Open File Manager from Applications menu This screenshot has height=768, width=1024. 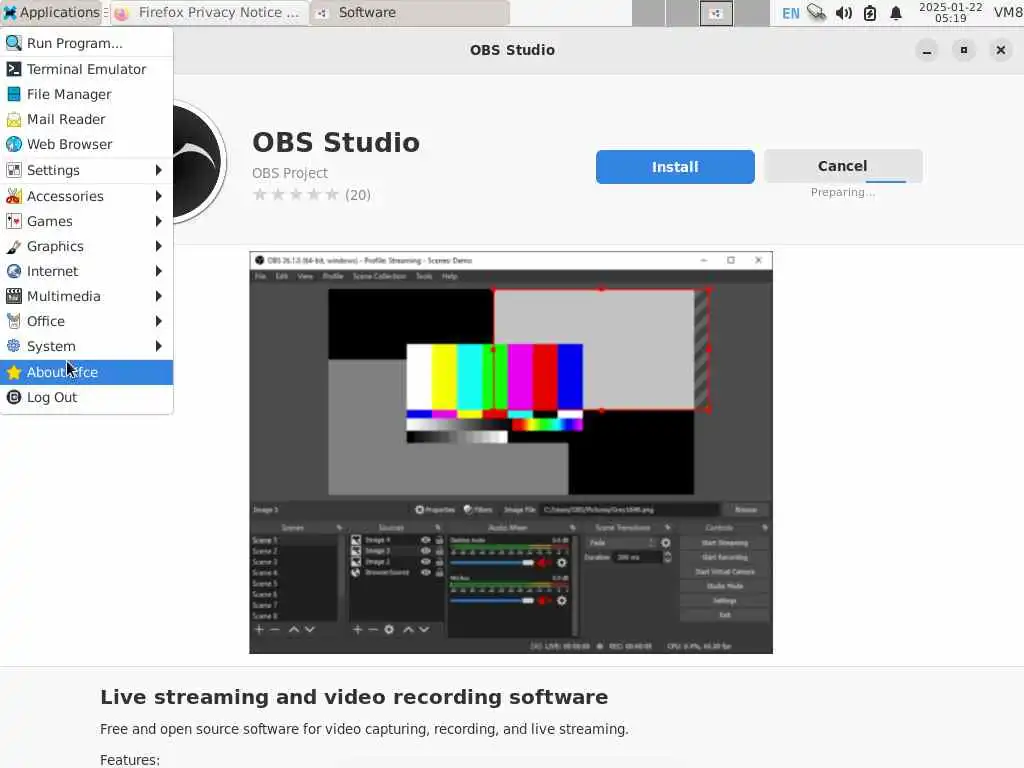tap(86, 94)
